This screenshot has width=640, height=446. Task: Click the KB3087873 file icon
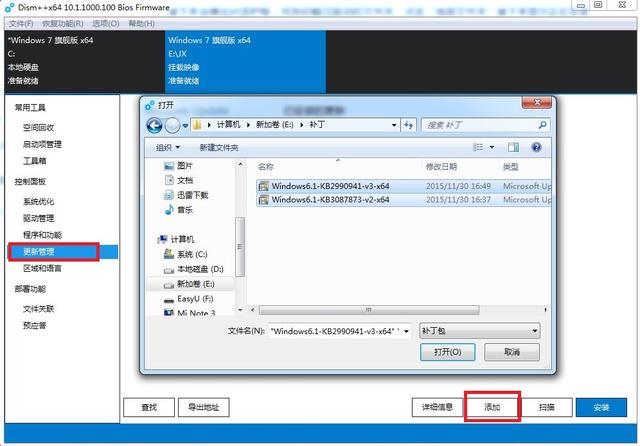pyautogui.click(x=264, y=200)
